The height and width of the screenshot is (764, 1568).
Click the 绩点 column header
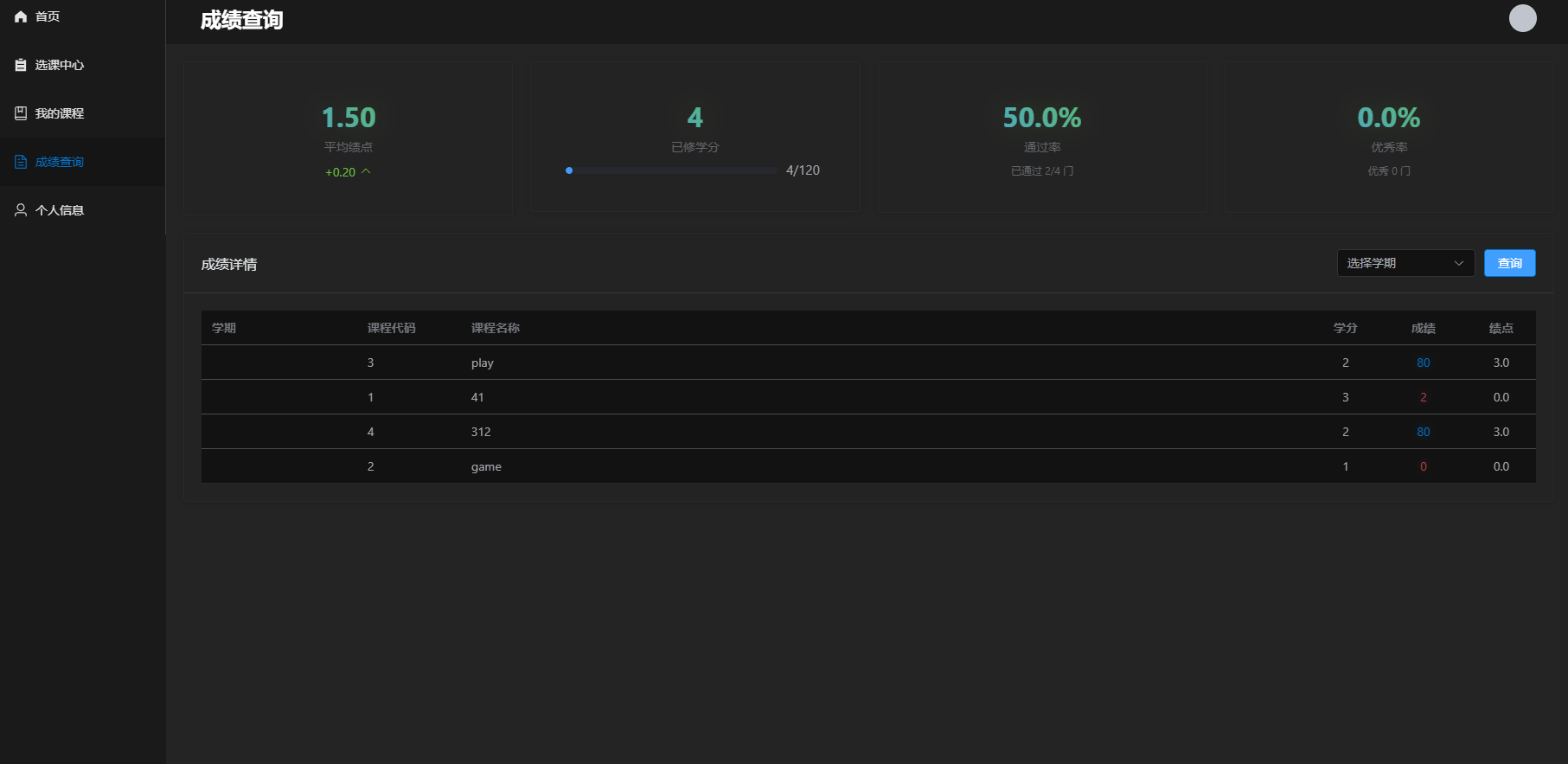(1501, 328)
